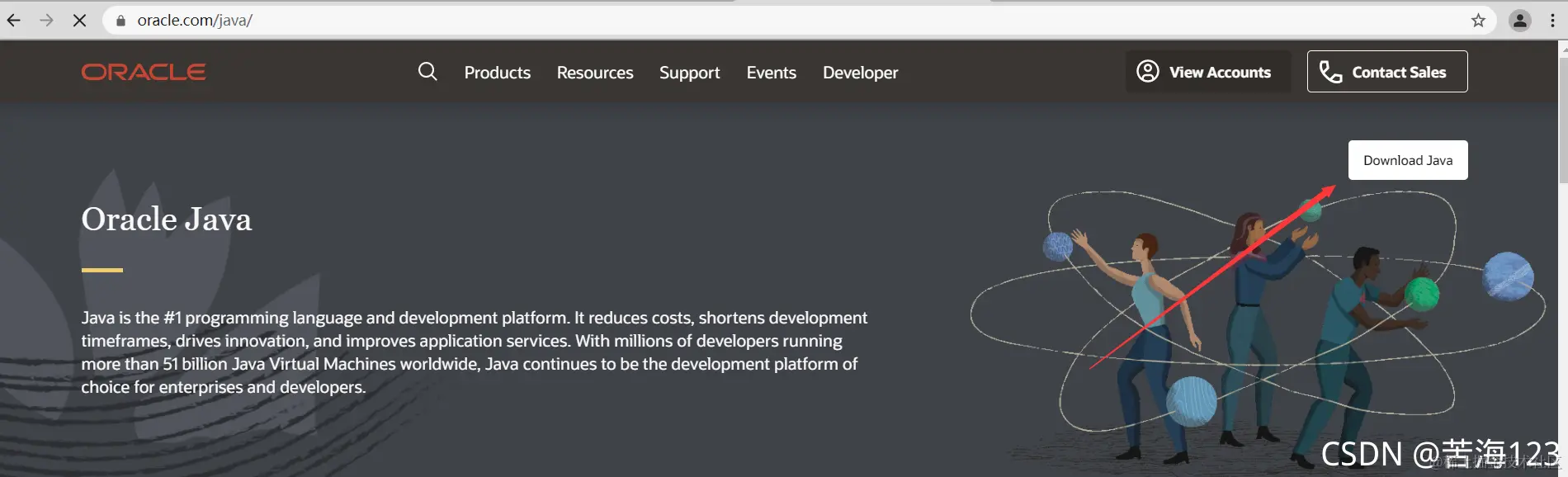Click the page vertical scrollbar thumb
This screenshot has width=1568, height=477.
1563,120
